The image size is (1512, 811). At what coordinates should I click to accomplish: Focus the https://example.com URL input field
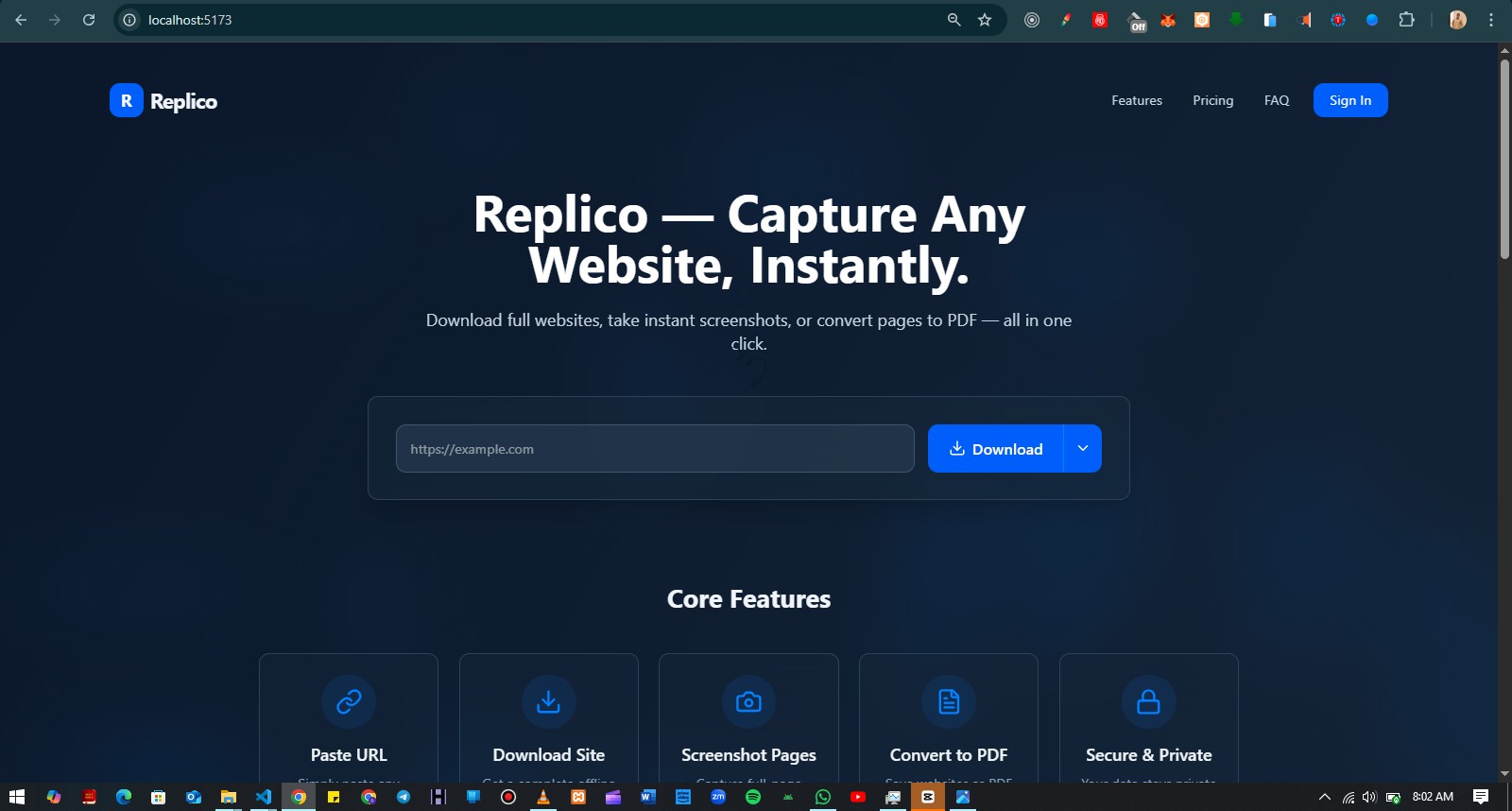click(654, 448)
